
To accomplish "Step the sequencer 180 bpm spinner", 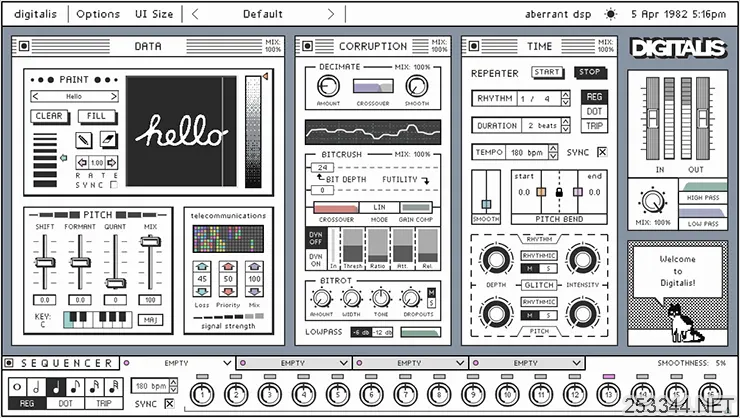I will point(173,386).
